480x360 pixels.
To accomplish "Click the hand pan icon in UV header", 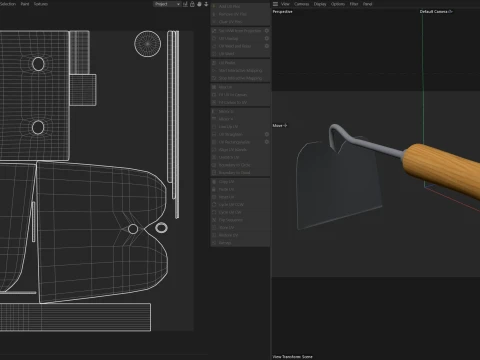I will pos(199,4).
